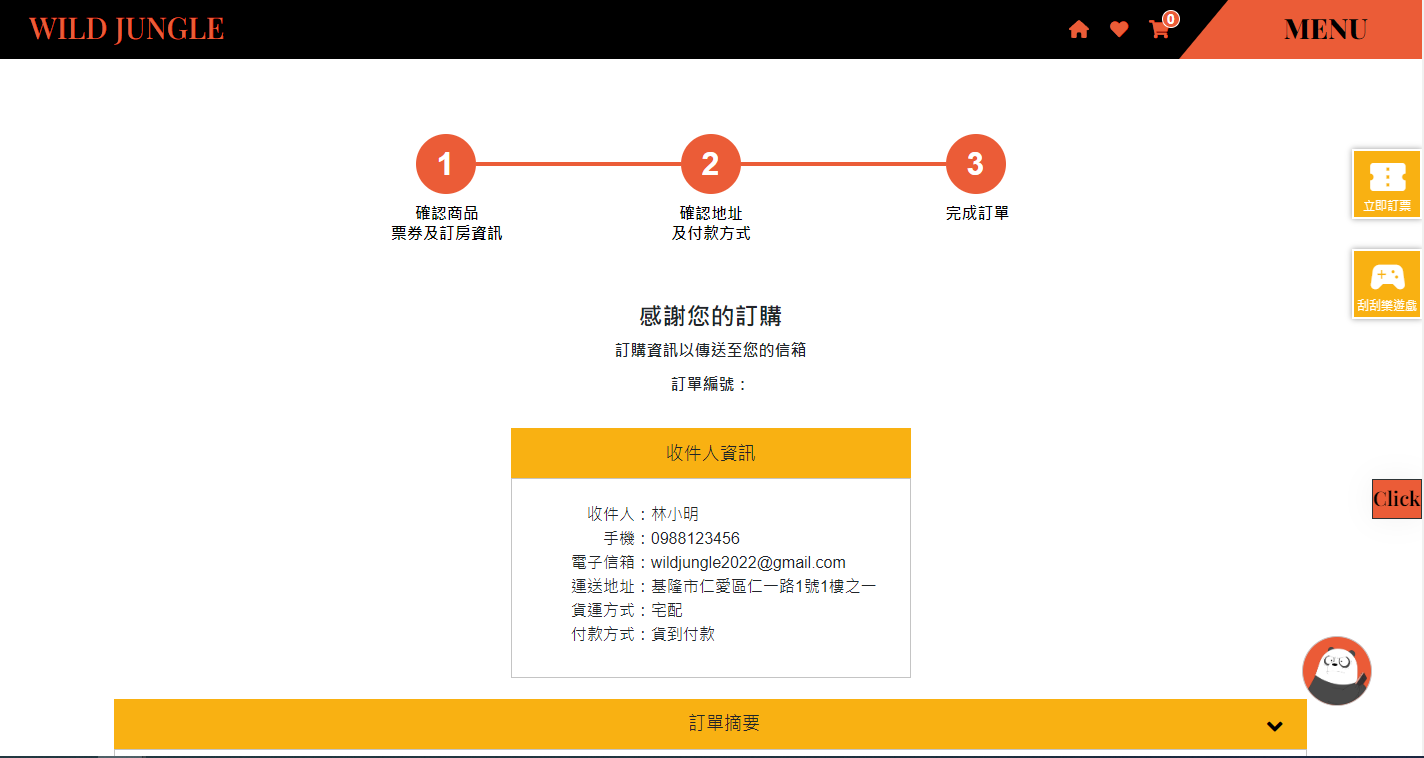Expand the 訂單摘要 chevron arrow
Image resolution: width=1424 pixels, height=758 pixels.
coord(1275,726)
